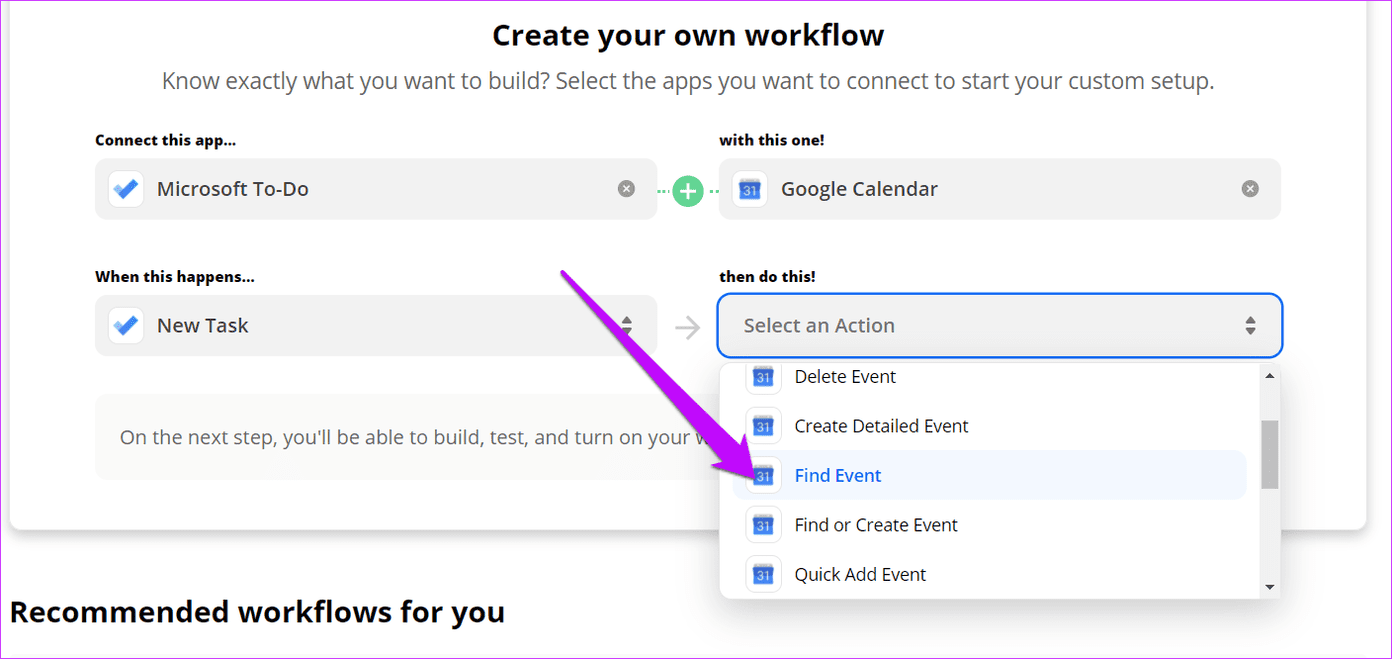
Task: Click the Google Calendar app icon
Action: [749, 189]
